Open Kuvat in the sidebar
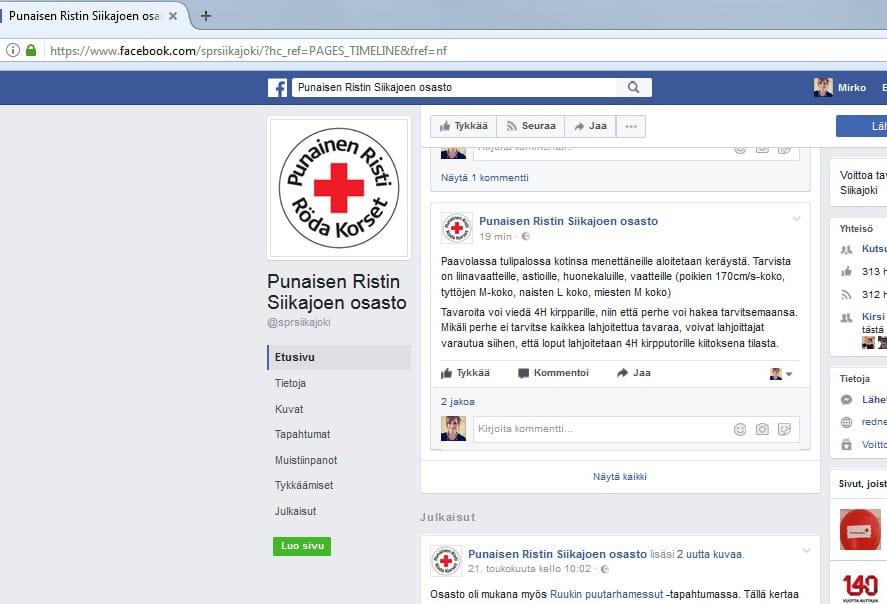The width and height of the screenshot is (887, 604). tap(289, 409)
